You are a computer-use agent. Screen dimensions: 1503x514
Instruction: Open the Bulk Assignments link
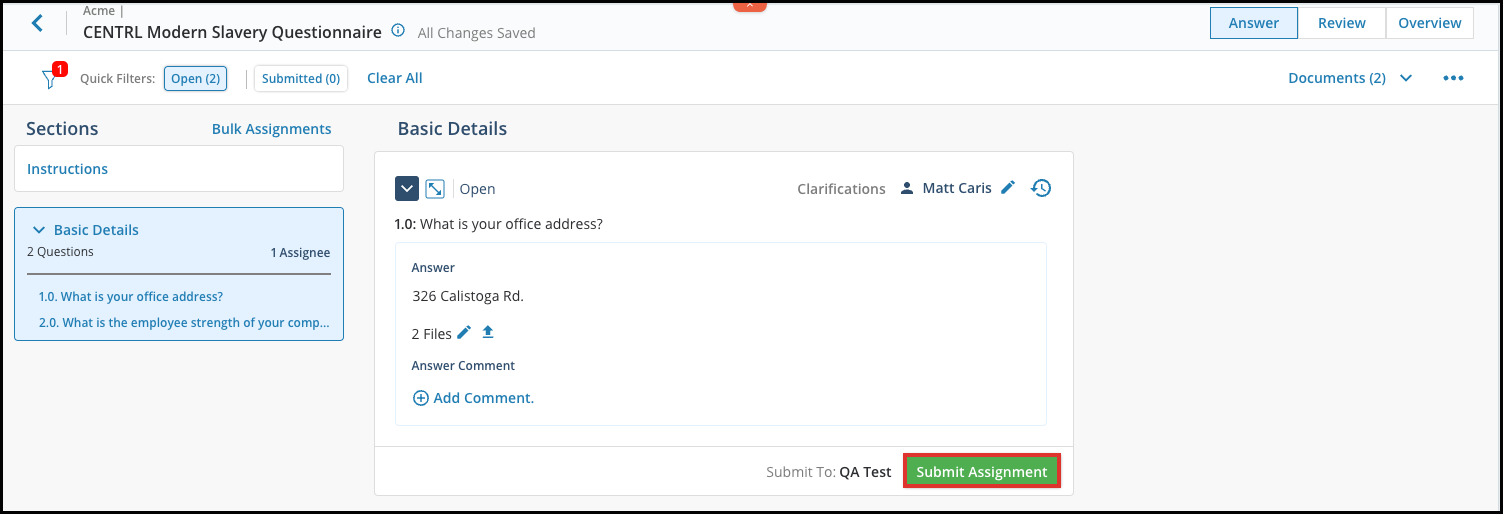[x=271, y=129]
